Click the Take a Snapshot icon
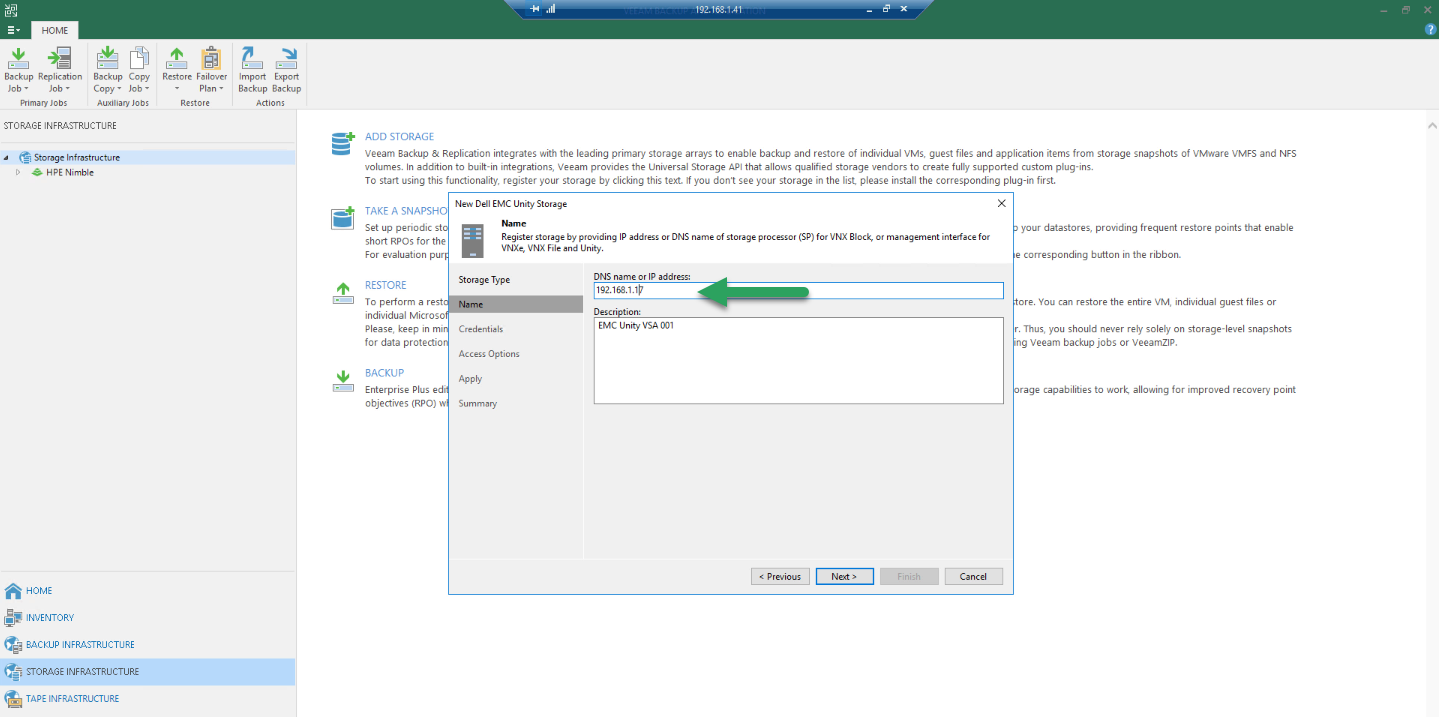This screenshot has width=1439, height=717. coord(343,218)
